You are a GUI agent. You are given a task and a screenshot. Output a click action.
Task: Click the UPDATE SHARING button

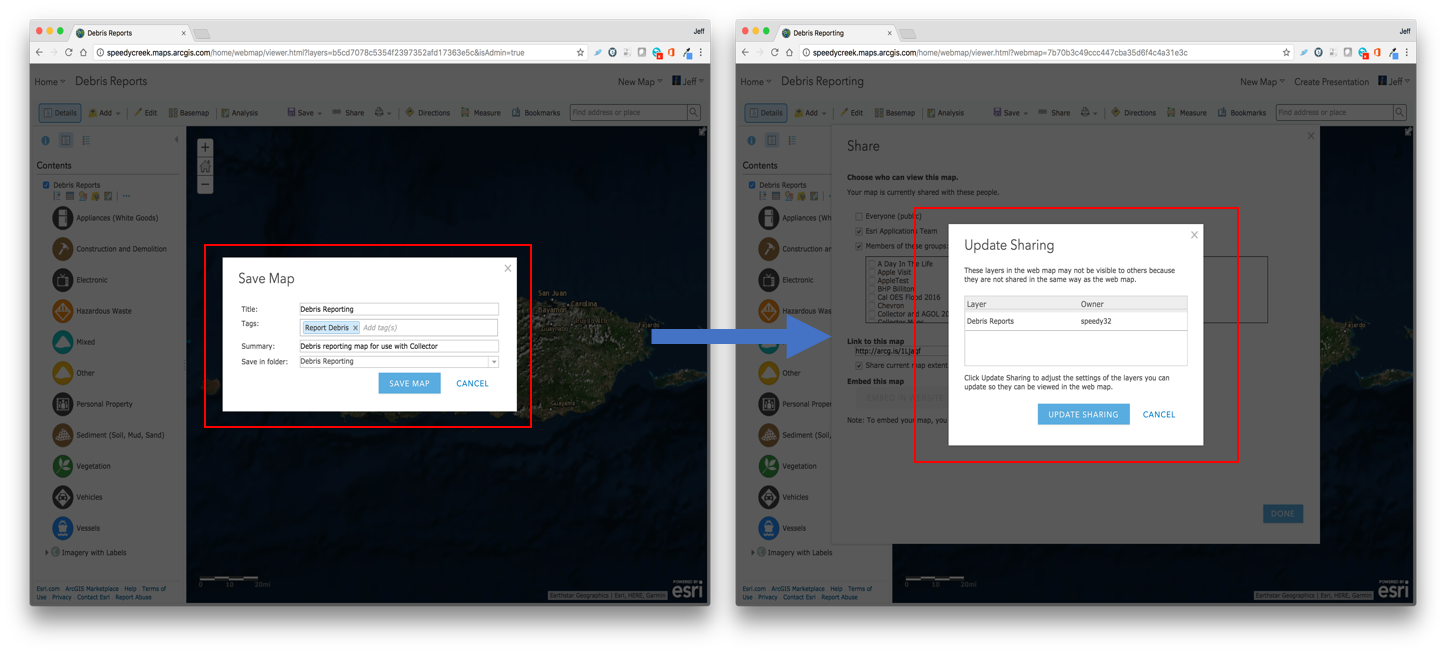coord(1083,414)
